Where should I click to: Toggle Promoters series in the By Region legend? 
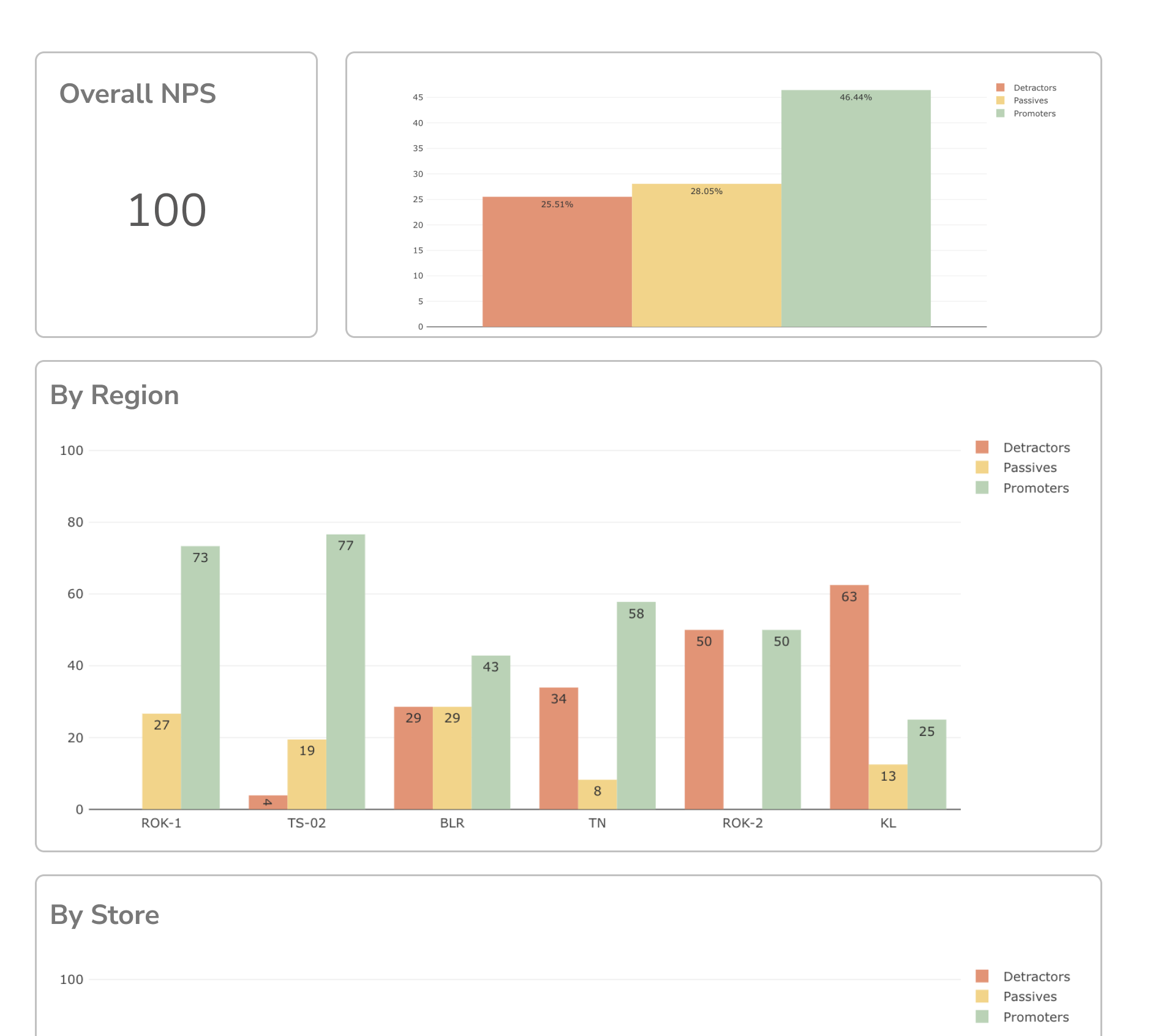click(x=1035, y=488)
